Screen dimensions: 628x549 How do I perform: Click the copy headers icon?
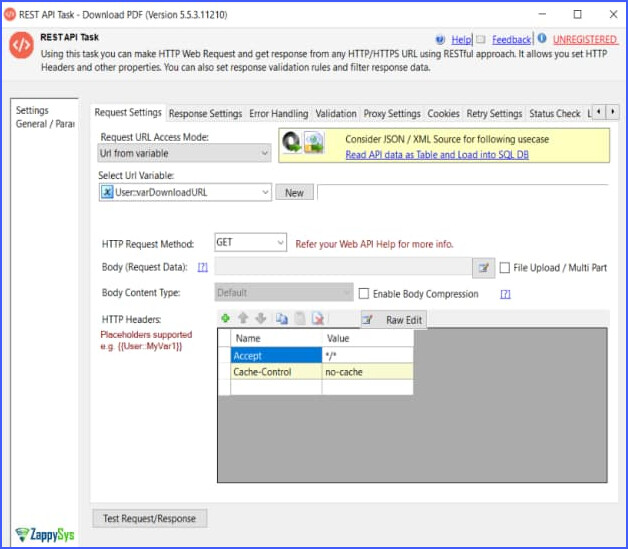pos(282,319)
